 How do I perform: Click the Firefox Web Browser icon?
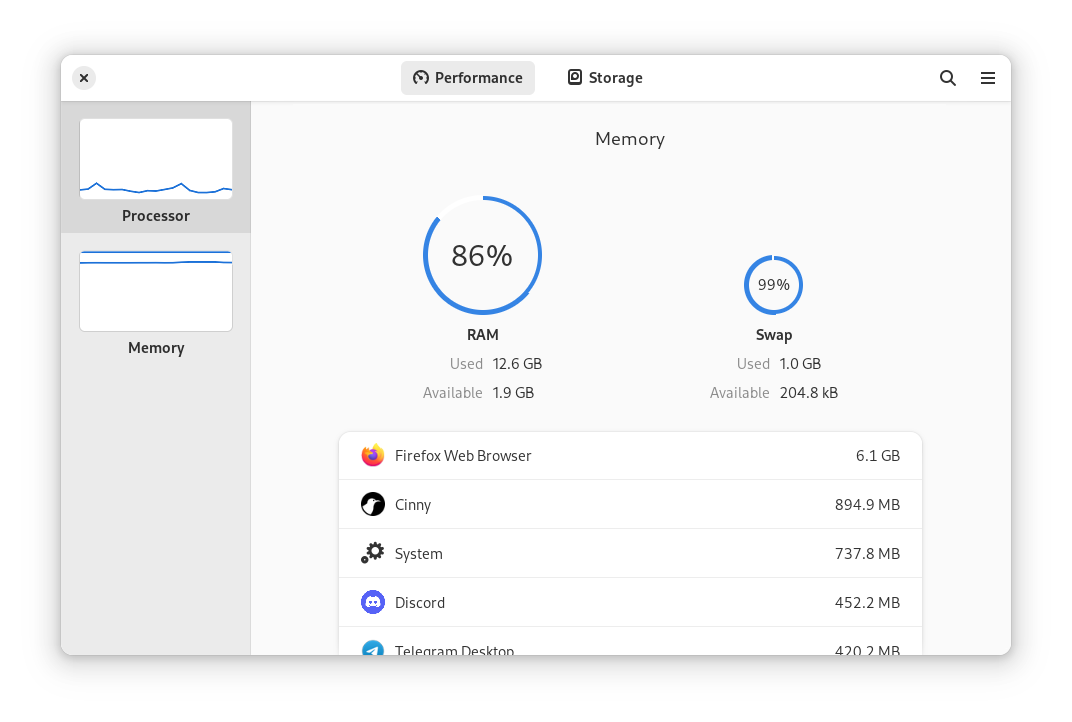[x=373, y=456]
